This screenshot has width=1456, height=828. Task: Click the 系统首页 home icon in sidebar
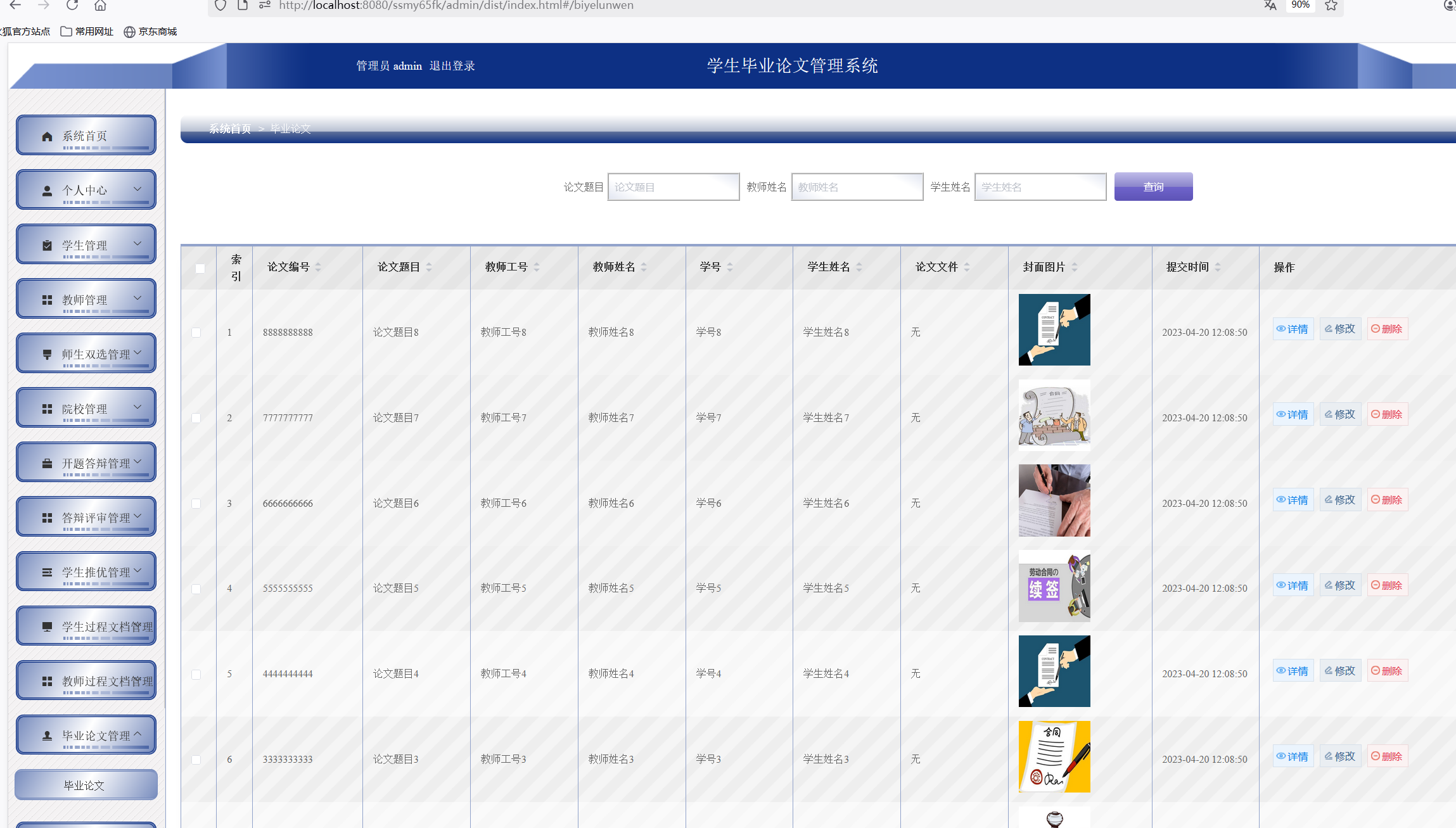coord(47,135)
